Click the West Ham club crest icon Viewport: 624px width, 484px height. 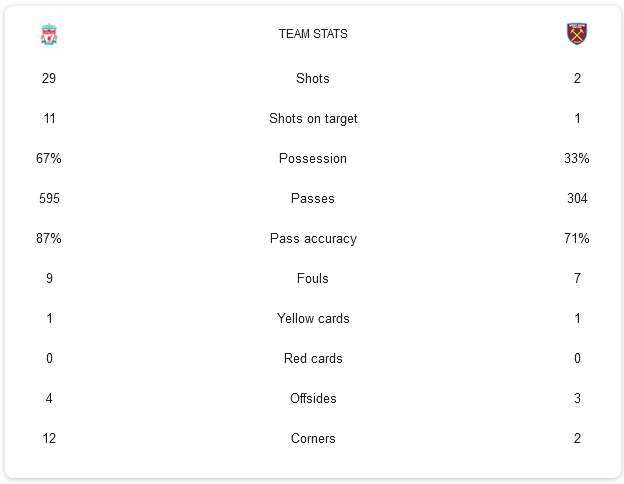click(x=577, y=34)
